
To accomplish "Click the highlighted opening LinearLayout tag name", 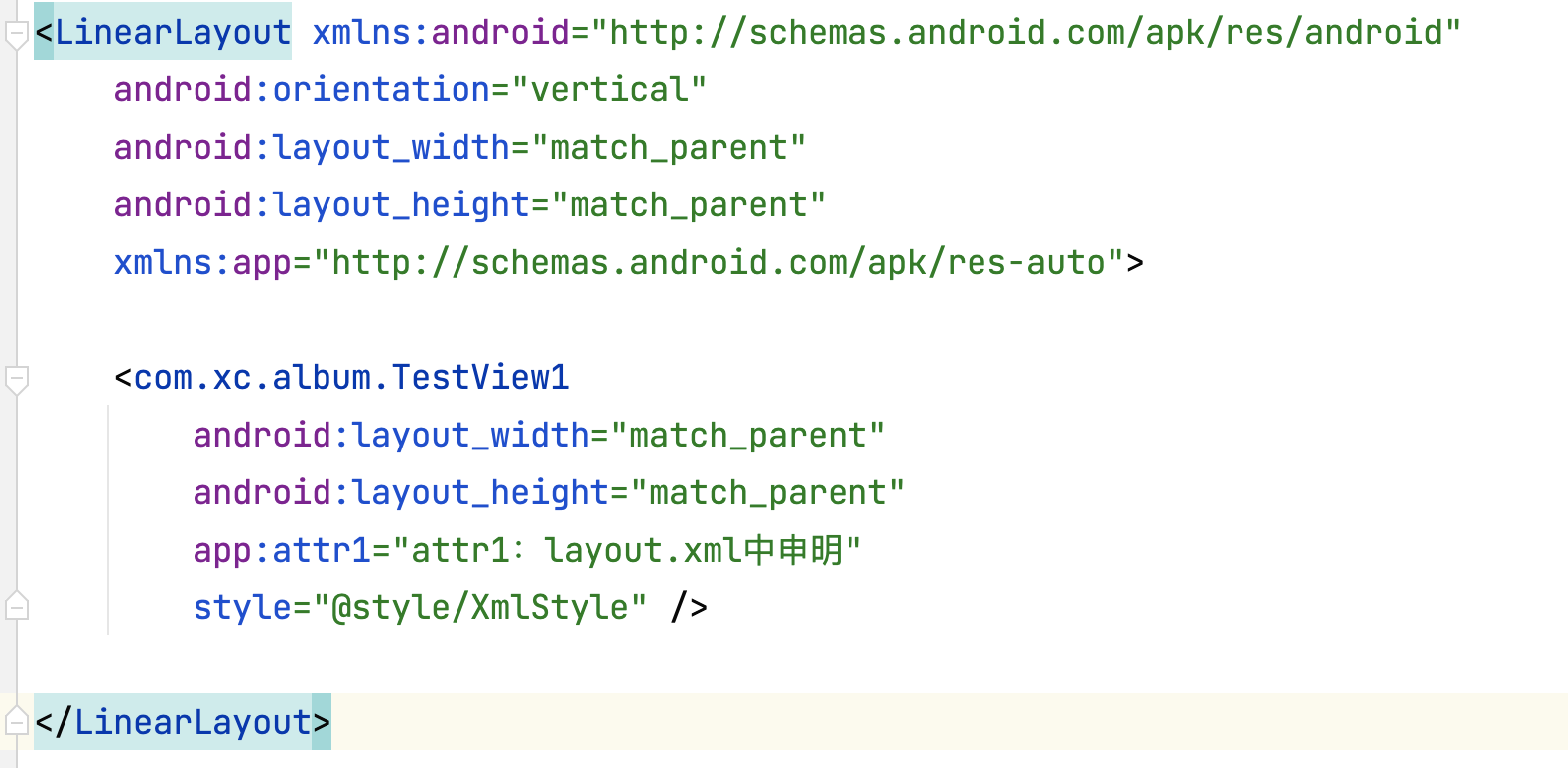I will [x=173, y=33].
